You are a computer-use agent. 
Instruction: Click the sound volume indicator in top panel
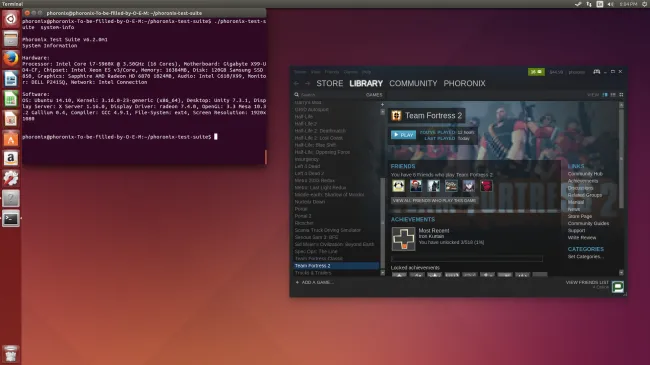[611, 4]
